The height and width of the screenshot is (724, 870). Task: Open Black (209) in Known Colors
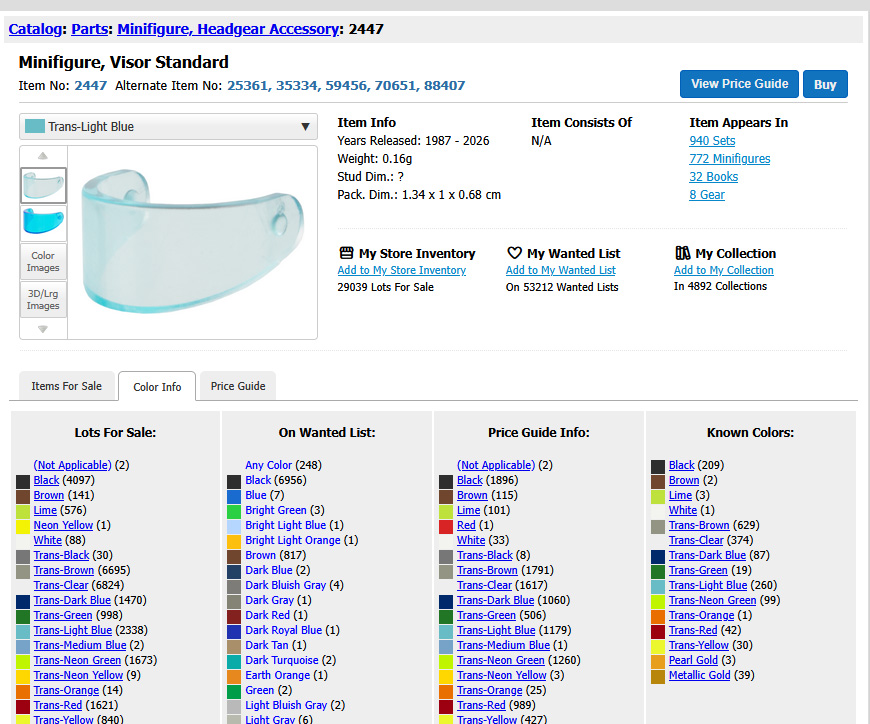click(x=681, y=465)
